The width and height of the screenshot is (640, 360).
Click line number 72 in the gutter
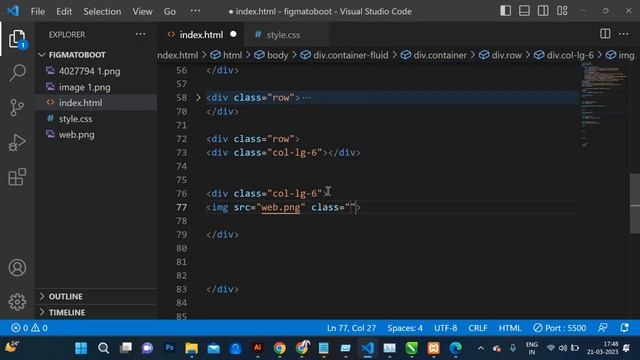(182, 139)
